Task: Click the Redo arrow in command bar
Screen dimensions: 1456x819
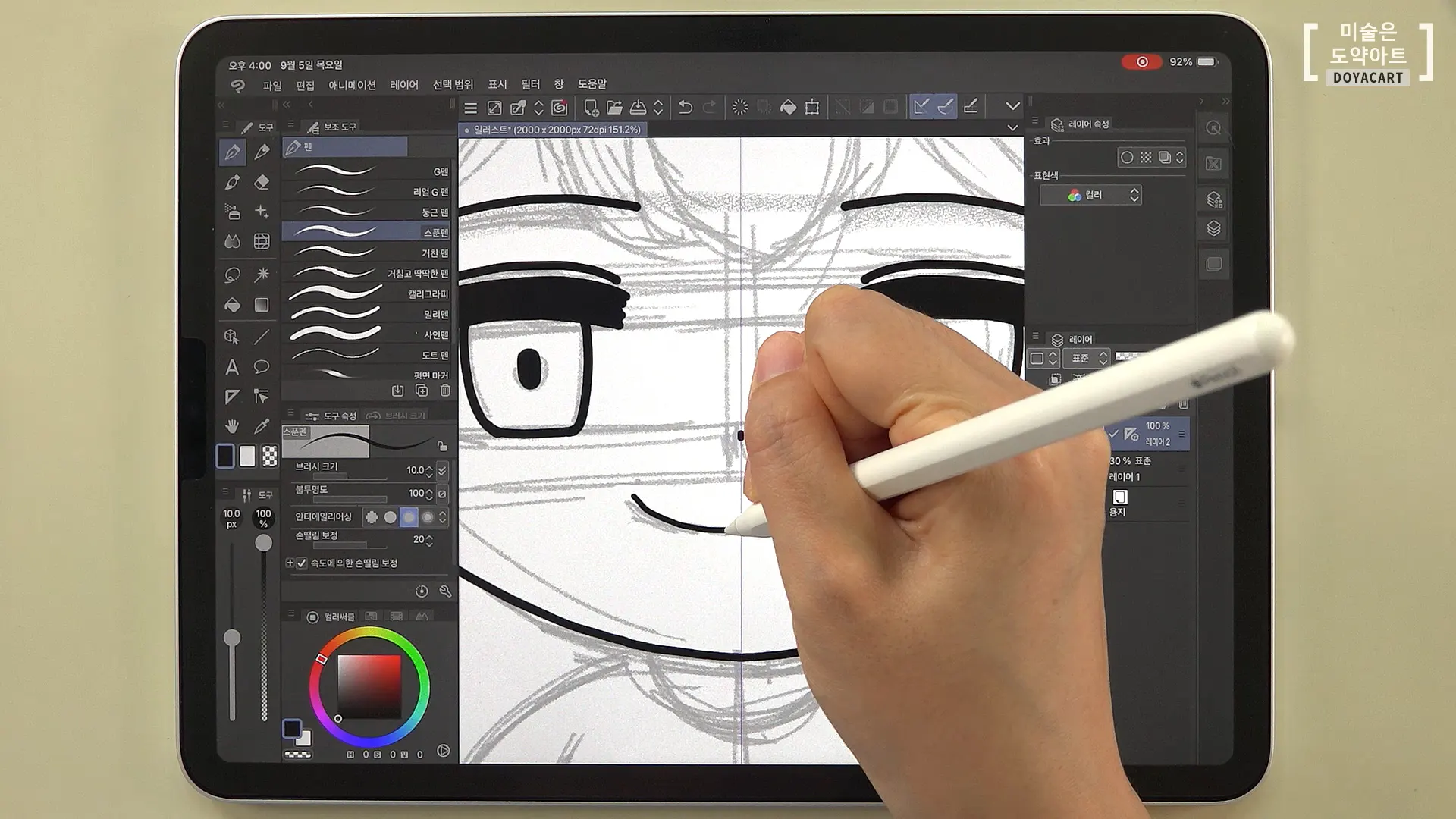Action: [710, 107]
